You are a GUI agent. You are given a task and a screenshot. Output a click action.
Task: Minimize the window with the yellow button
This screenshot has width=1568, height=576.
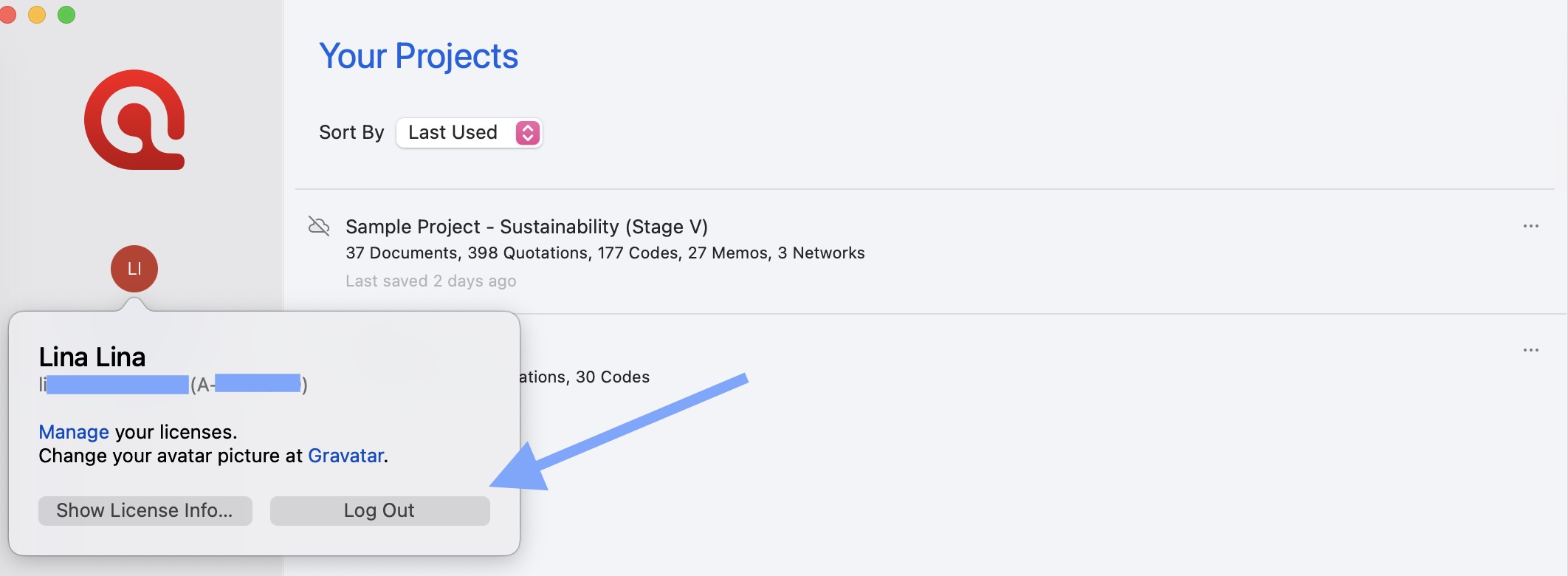point(37,15)
